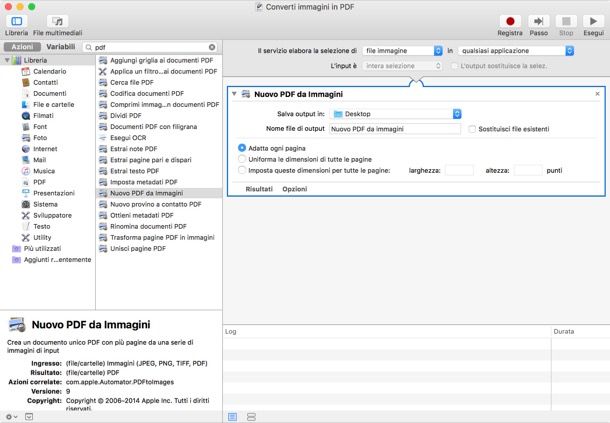610x423 pixels.
Task: Select Musica category
Action: pos(44,171)
